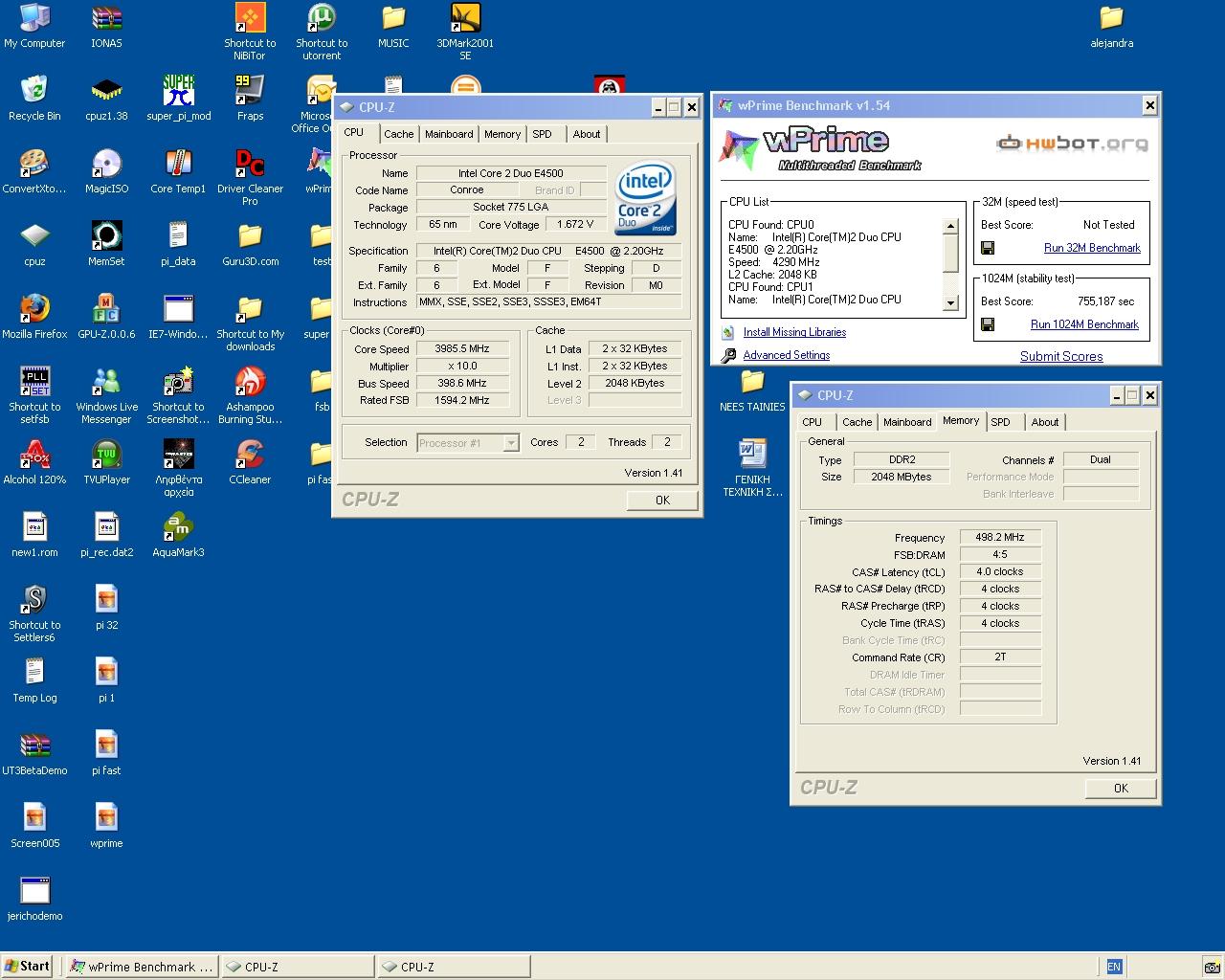Launch Shortcut to NiBiTor

pyautogui.click(x=250, y=32)
